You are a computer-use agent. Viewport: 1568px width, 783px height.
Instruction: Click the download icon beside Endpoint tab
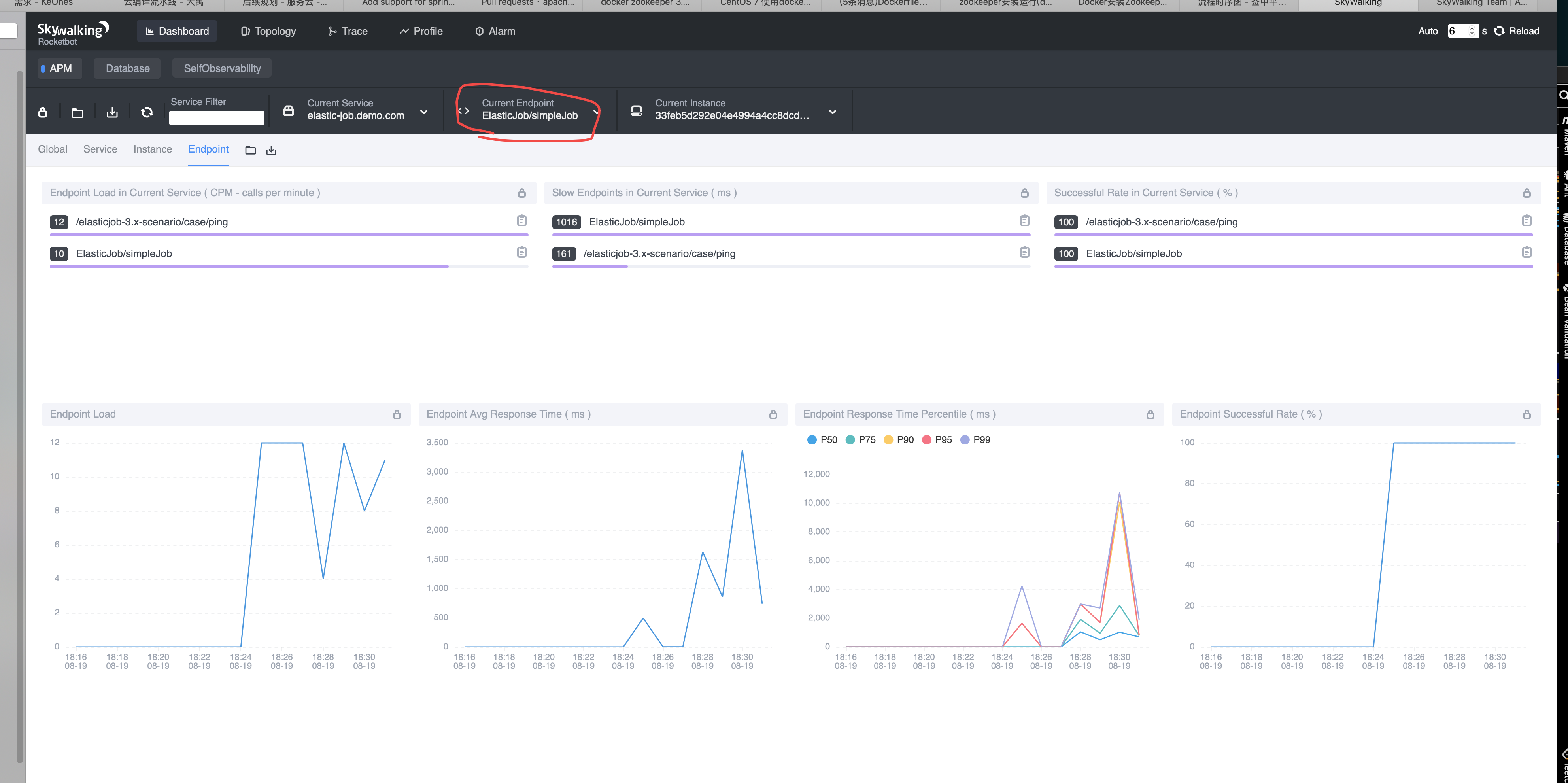click(272, 150)
